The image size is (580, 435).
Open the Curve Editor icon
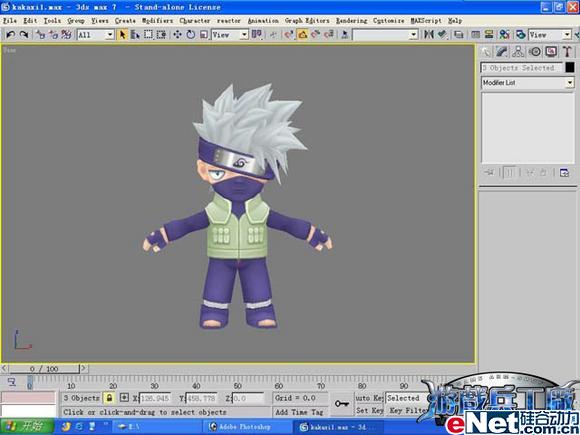point(476,35)
